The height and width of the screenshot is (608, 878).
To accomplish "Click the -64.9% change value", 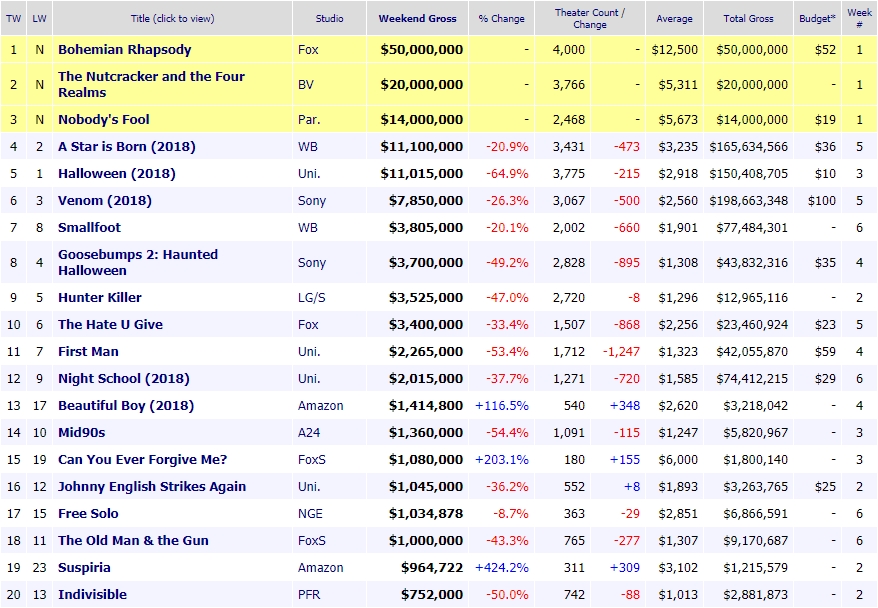I will pos(507,174).
